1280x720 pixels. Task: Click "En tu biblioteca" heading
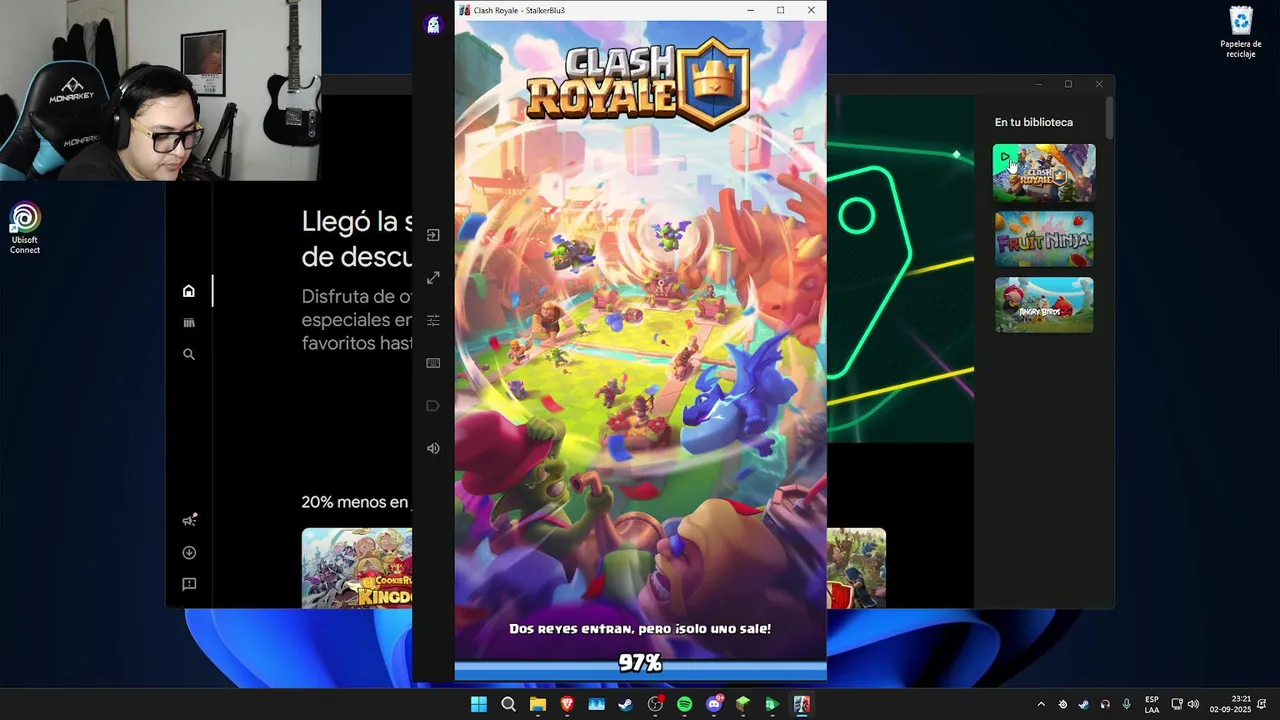[1034, 122]
